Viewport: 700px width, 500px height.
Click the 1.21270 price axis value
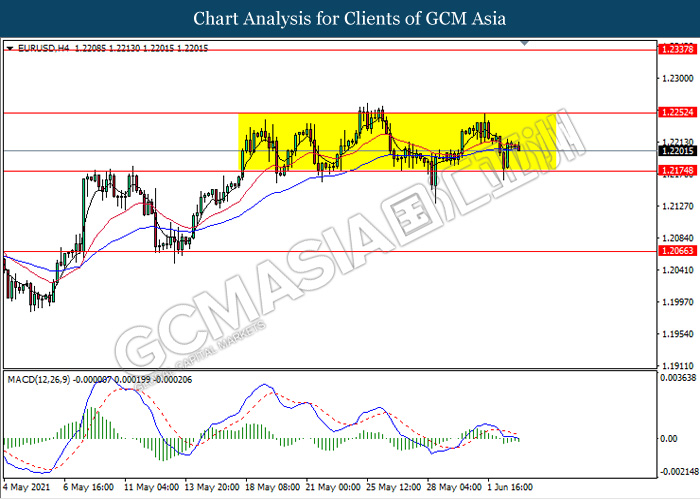[x=678, y=206]
